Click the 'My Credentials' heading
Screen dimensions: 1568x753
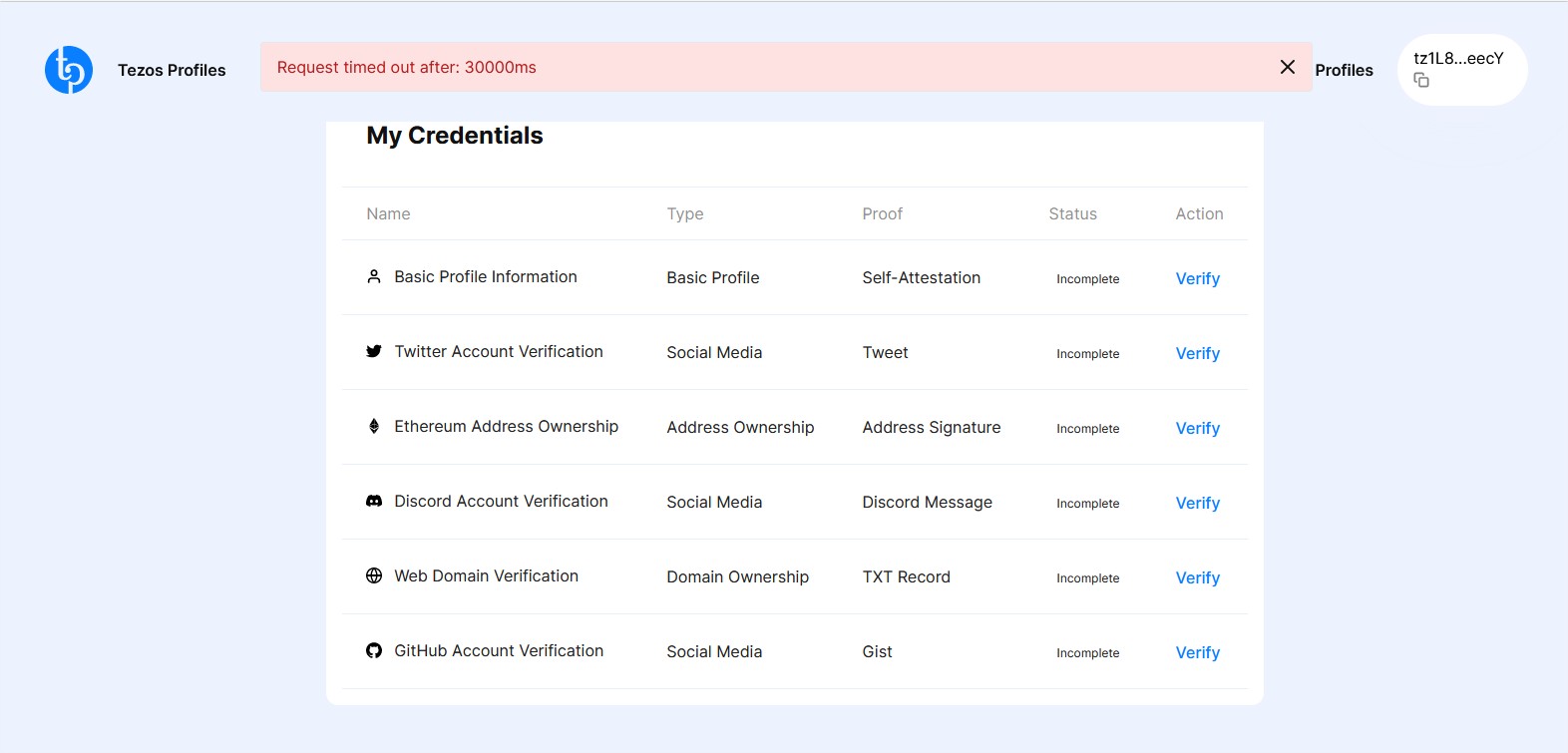[x=455, y=136]
